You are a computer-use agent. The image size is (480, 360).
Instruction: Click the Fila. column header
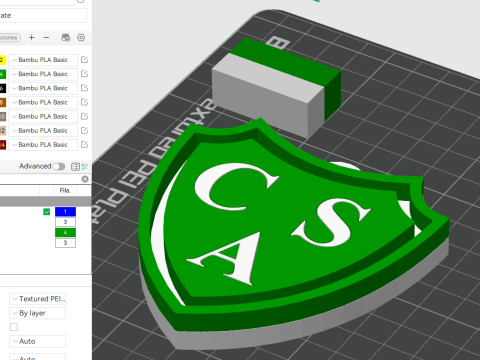(65, 190)
